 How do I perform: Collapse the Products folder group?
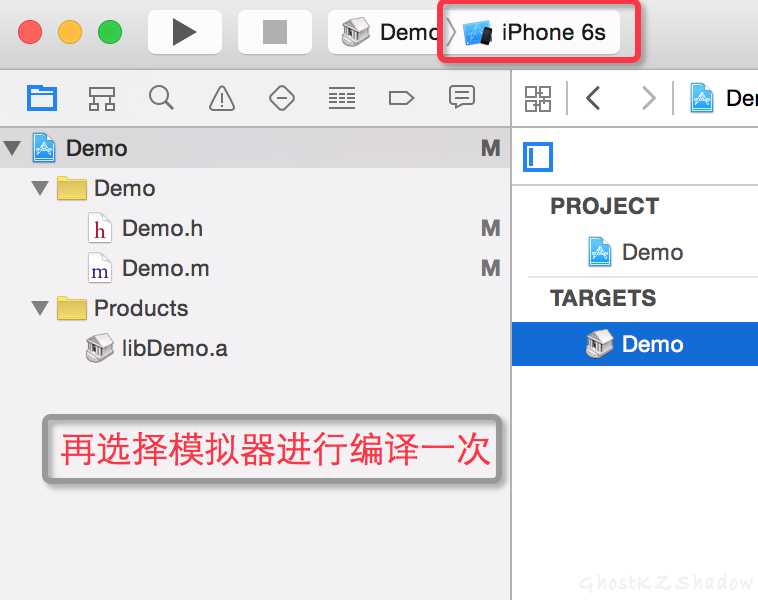pos(40,308)
